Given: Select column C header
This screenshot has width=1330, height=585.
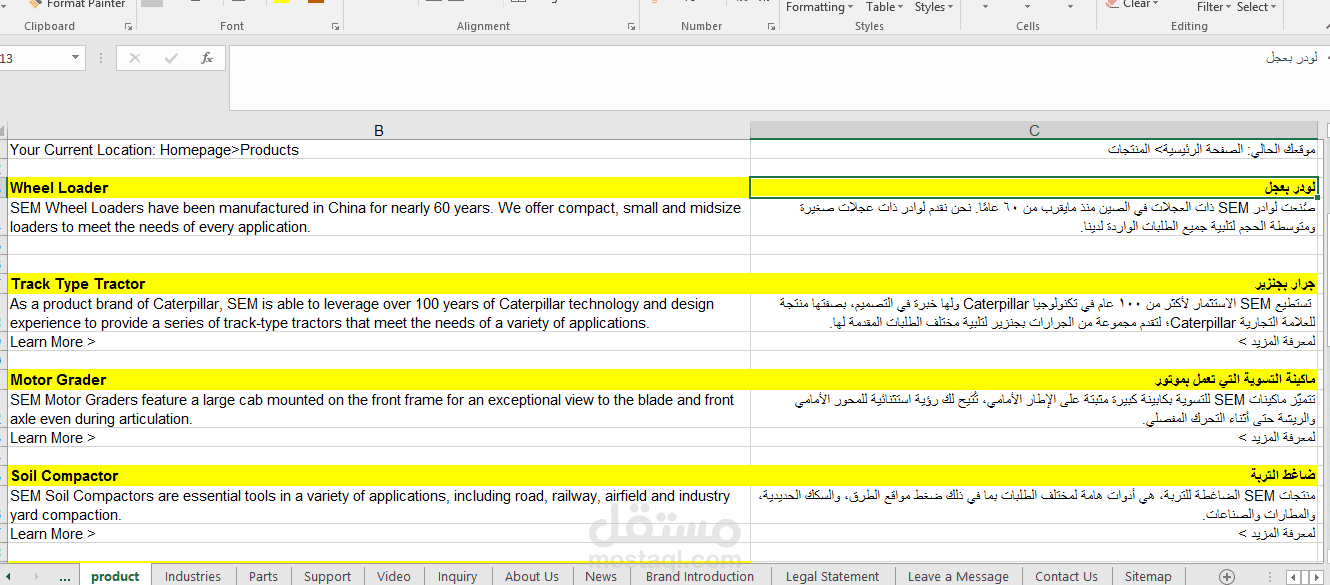Looking at the screenshot, I should (1034, 130).
